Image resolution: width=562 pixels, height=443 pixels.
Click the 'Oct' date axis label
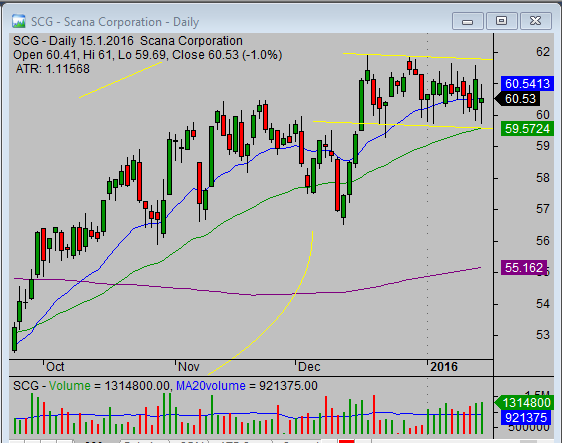coord(55,367)
